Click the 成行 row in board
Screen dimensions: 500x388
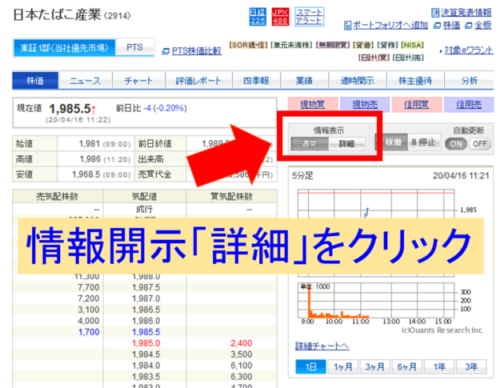(x=145, y=209)
